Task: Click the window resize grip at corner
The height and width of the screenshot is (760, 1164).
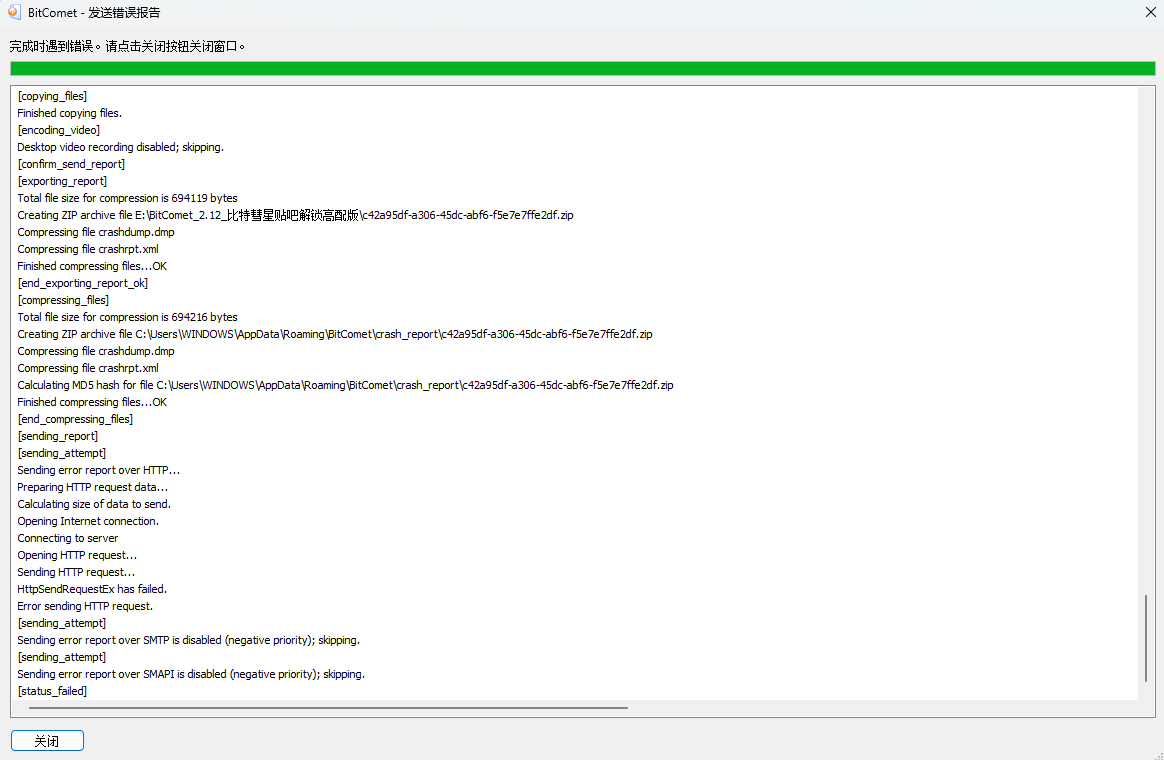Action: click(1158, 755)
